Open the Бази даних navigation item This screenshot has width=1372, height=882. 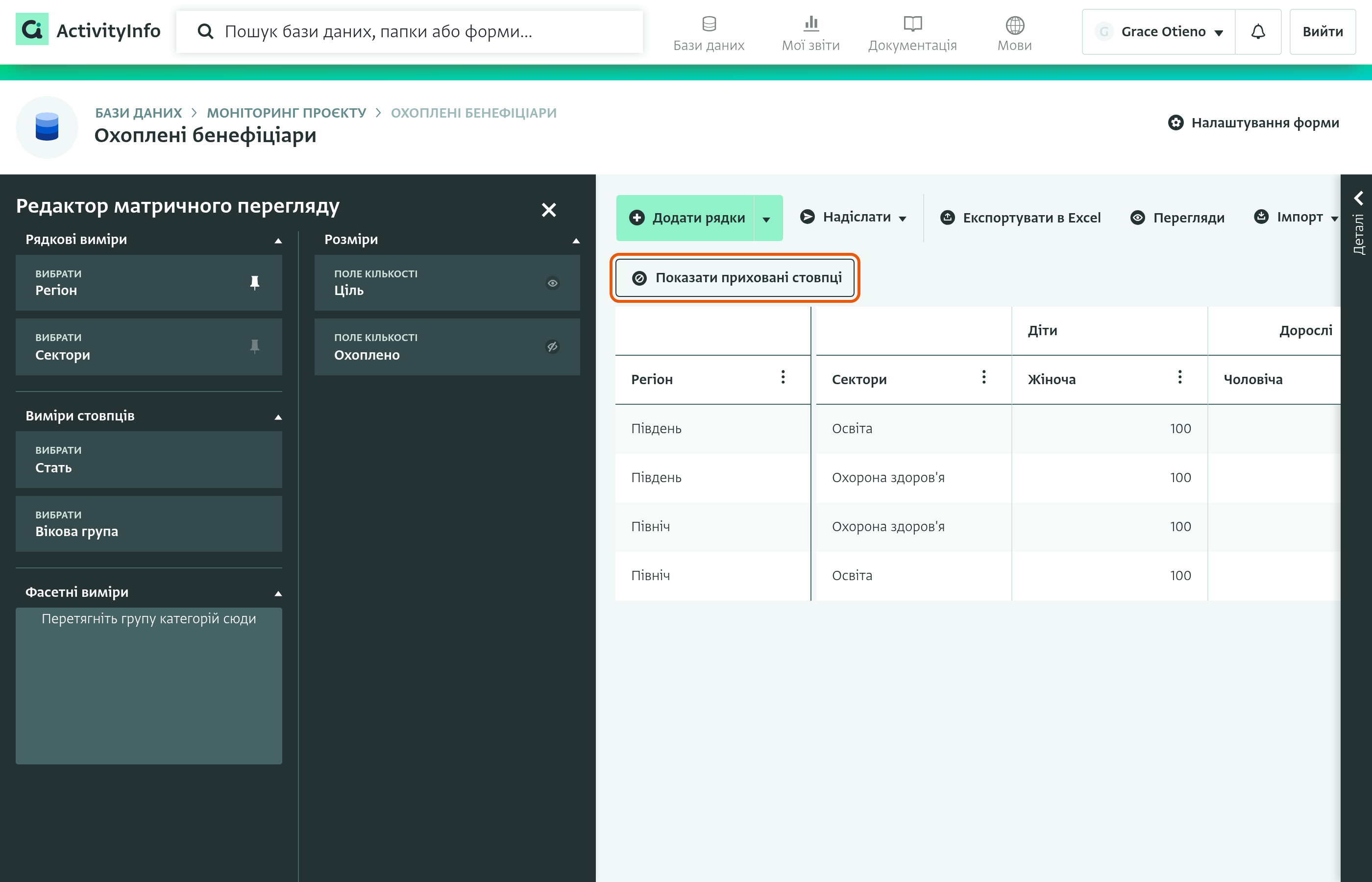(709, 33)
